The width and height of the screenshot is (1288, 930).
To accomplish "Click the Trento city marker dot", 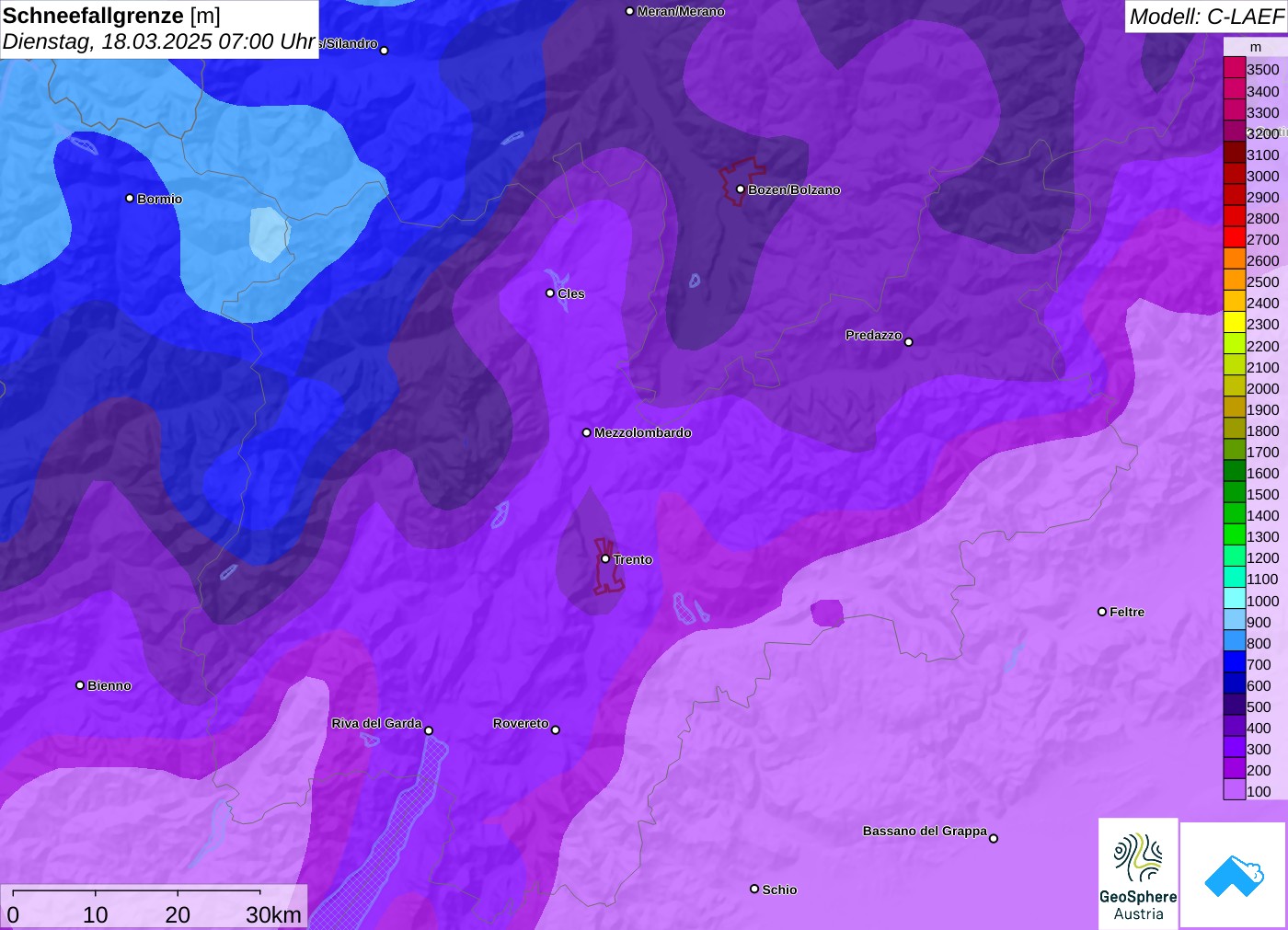I will pos(605,558).
